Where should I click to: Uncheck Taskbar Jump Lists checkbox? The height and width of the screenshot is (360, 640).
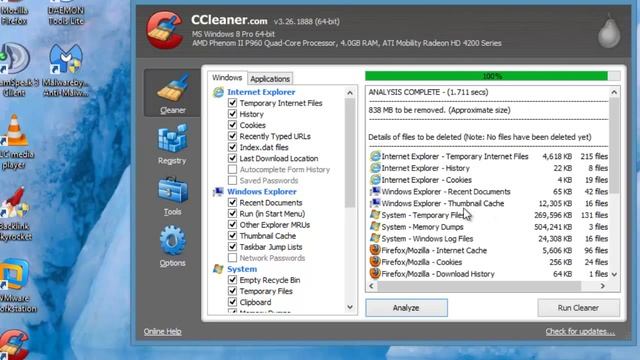pos(232,247)
